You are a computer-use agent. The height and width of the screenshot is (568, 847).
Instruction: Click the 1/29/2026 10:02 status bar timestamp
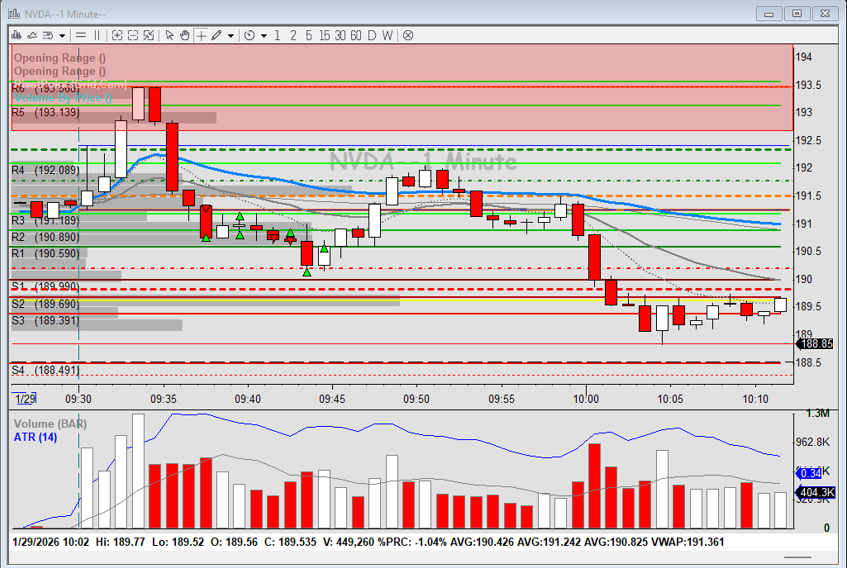coord(50,542)
